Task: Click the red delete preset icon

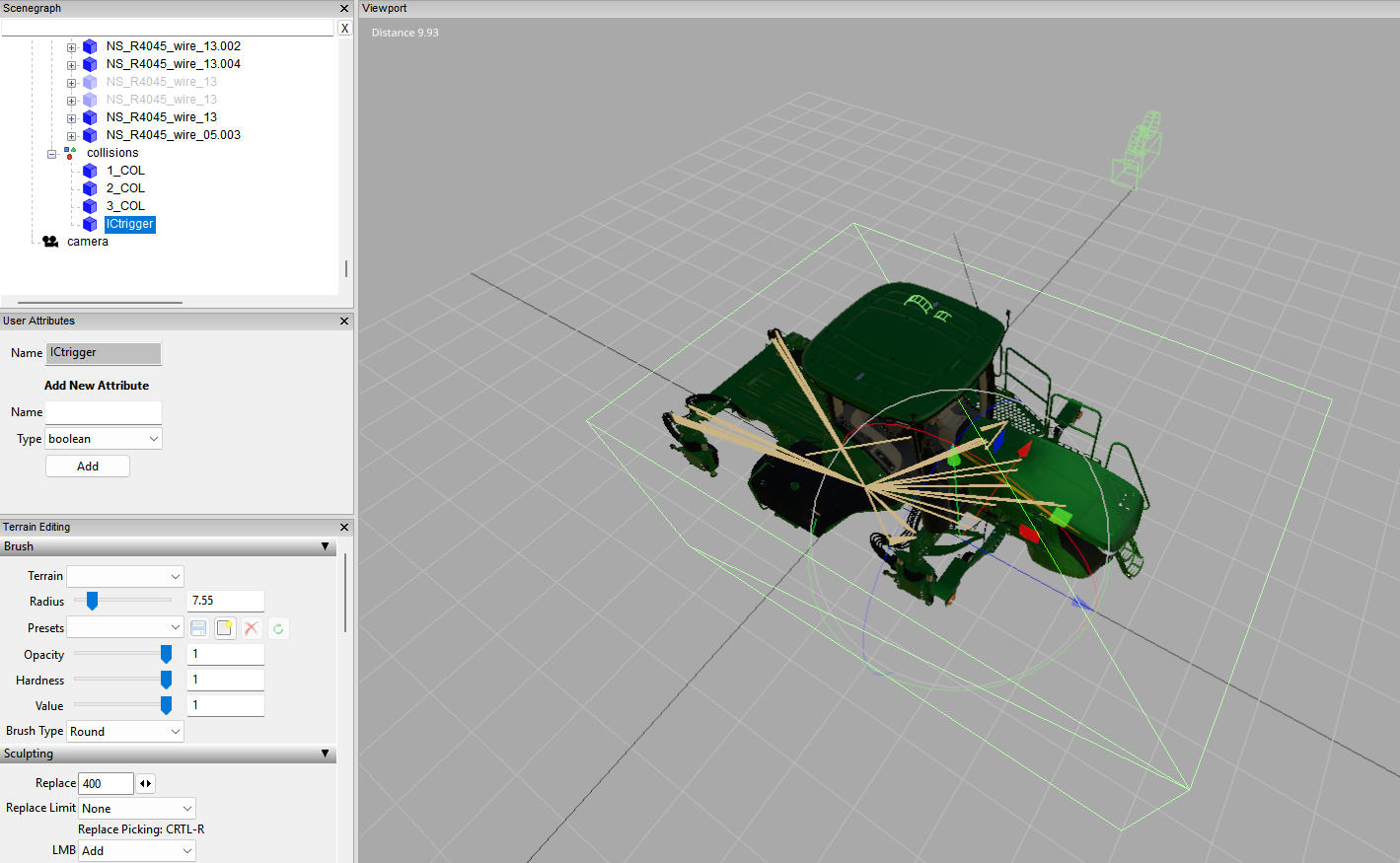Action: tap(252, 628)
